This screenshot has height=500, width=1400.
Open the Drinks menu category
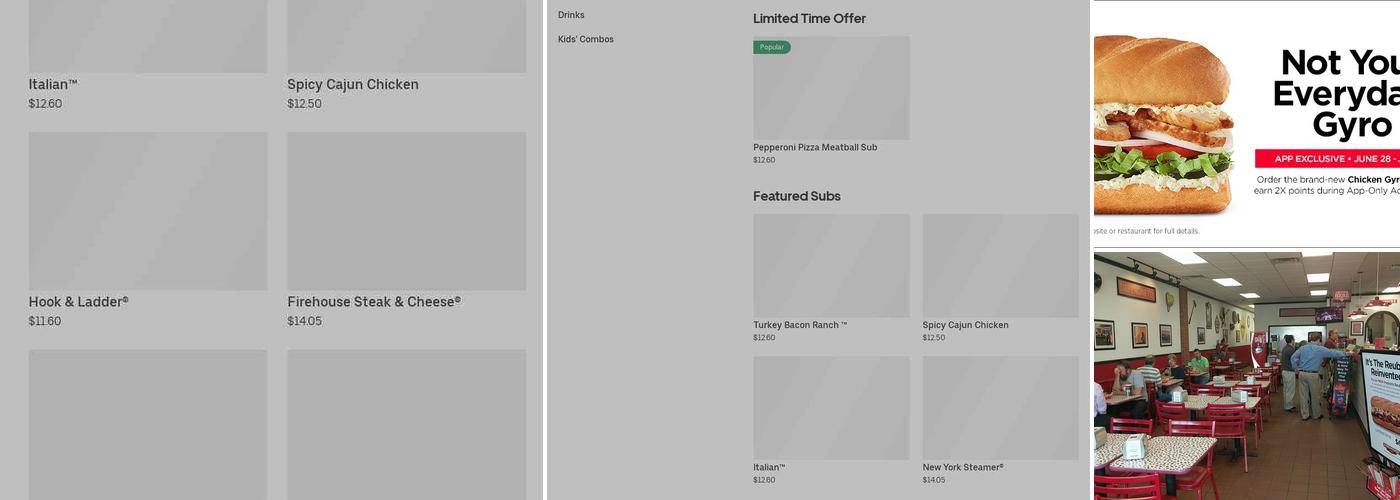pyautogui.click(x=571, y=15)
